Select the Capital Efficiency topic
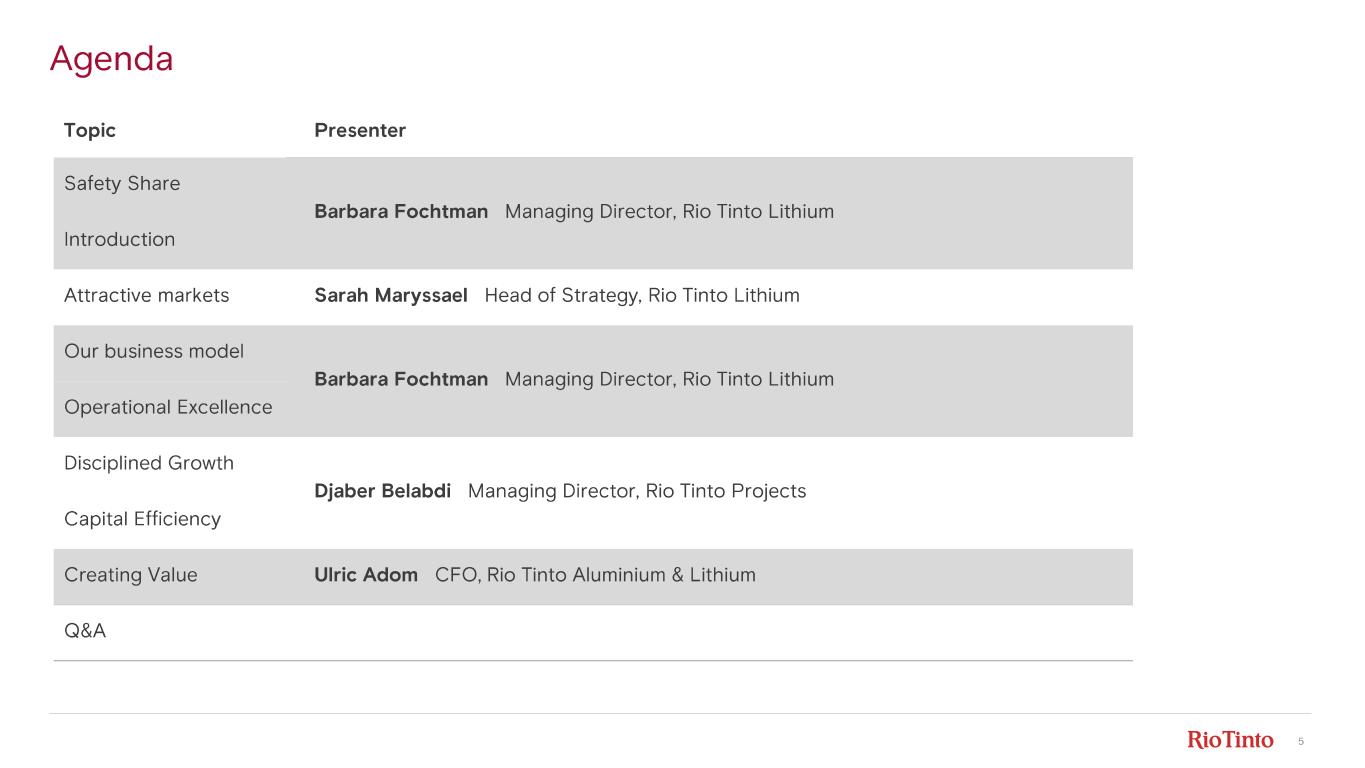This screenshot has height=768, width=1365. point(142,520)
